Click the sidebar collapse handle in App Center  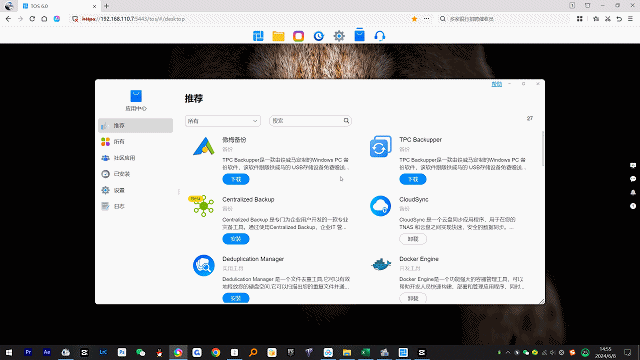coord(178,191)
